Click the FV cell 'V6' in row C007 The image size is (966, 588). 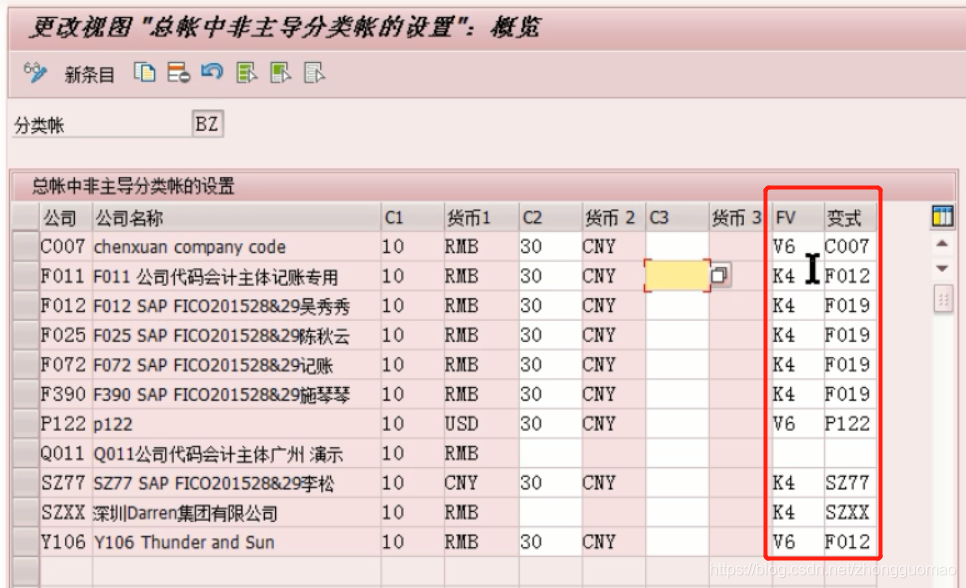point(798,247)
